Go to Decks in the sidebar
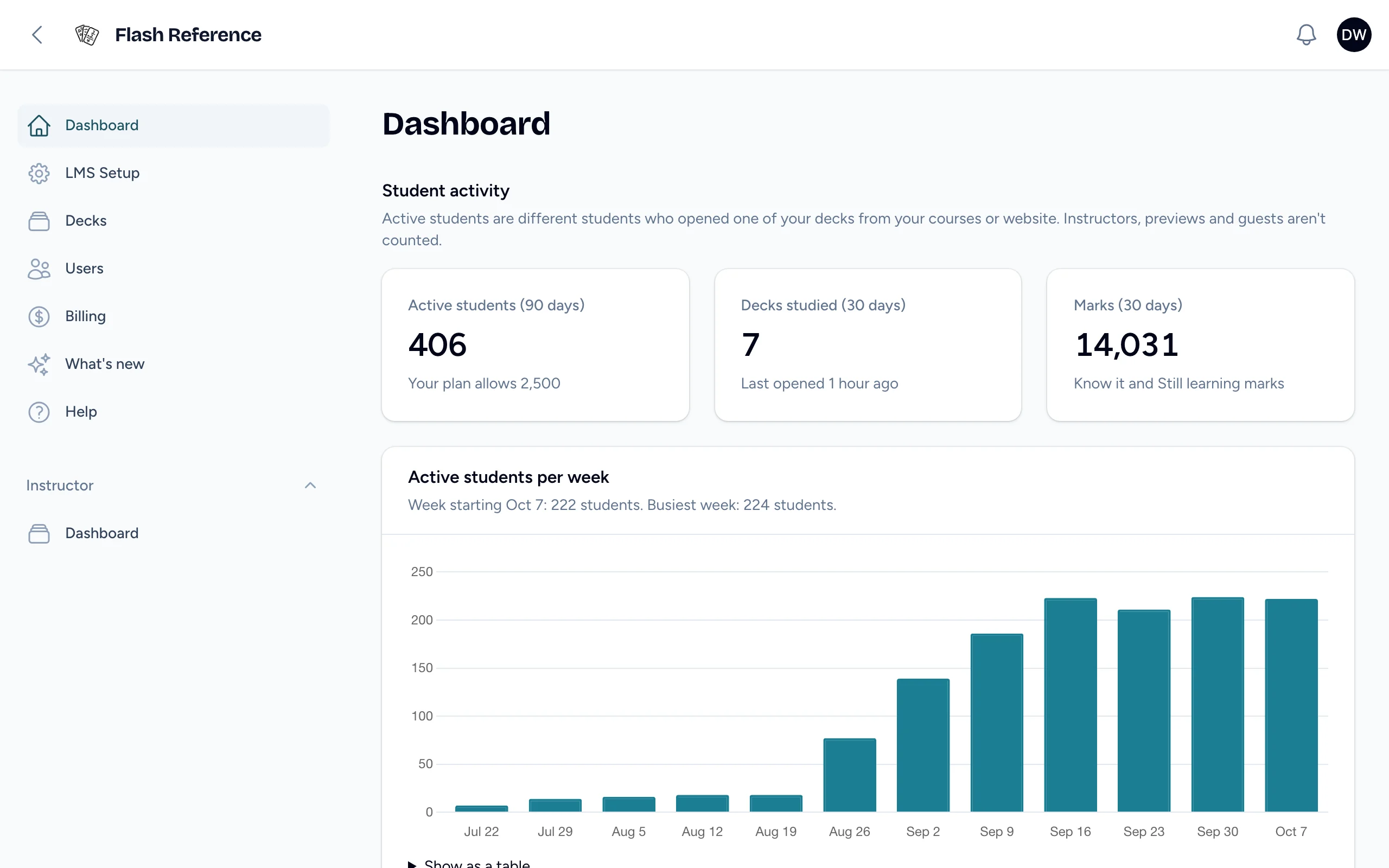The image size is (1389, 868). click(x=173, y=221)
